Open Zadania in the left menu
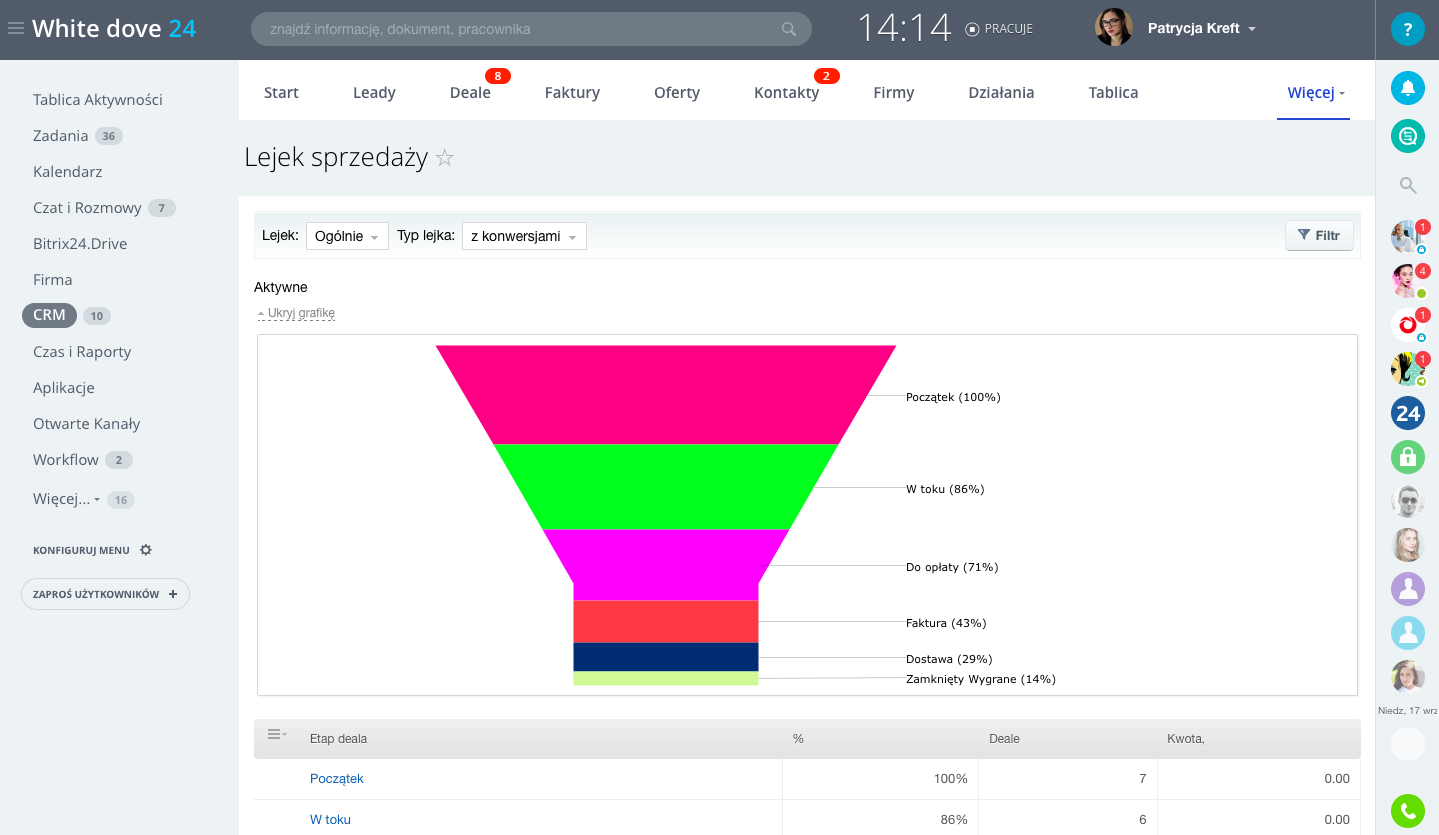 click(x=61, y=136)
